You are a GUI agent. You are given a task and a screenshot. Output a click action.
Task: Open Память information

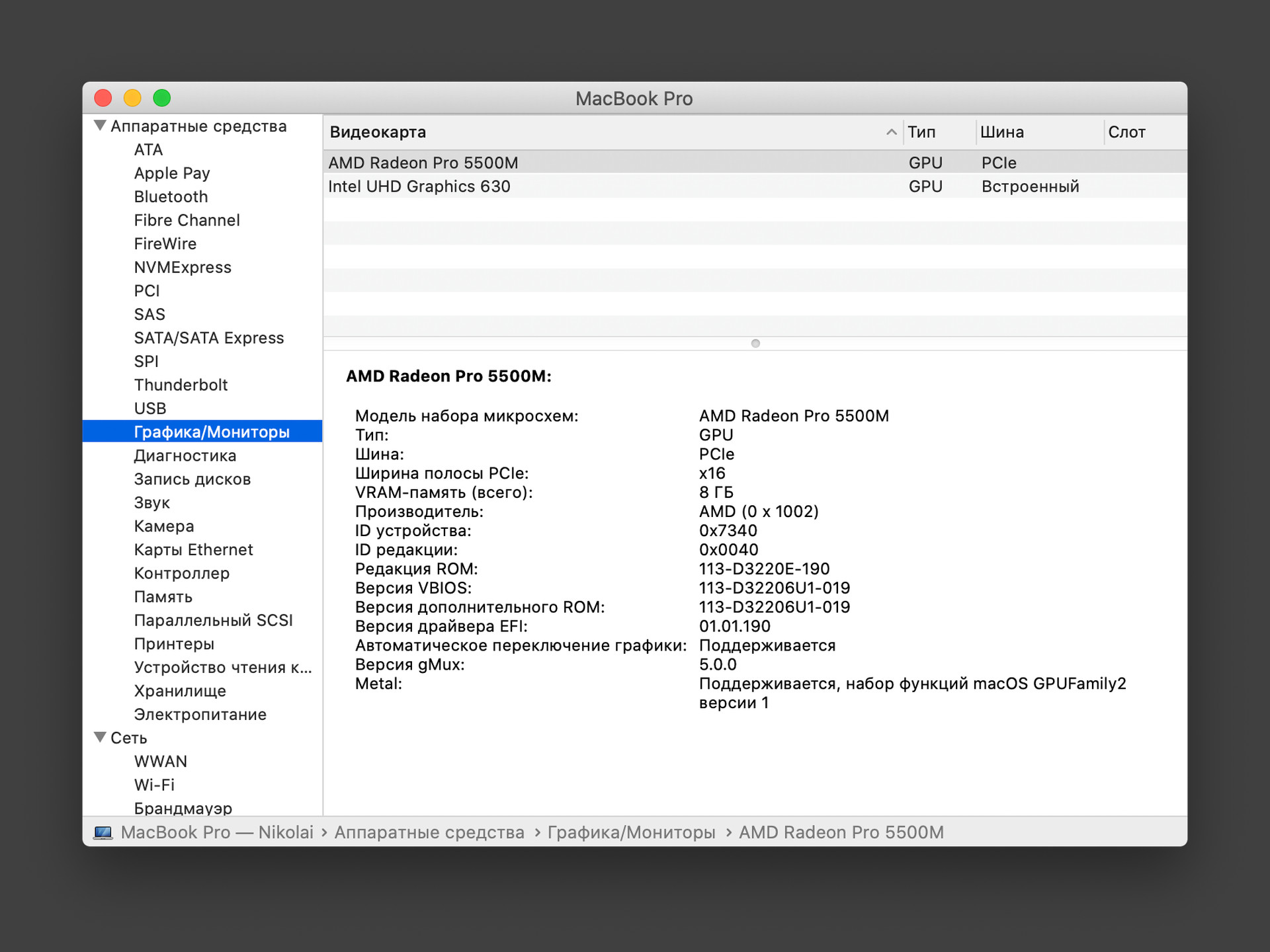point(163,597)
